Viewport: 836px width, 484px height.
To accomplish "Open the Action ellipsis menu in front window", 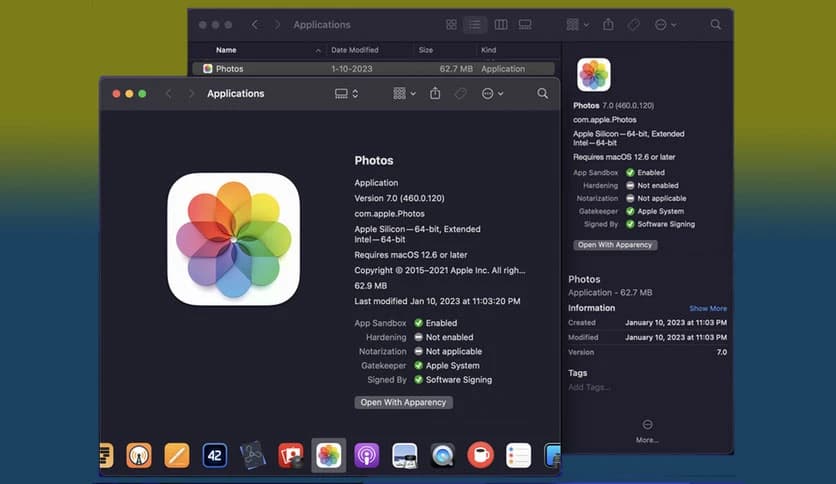I will click(x=492, y=93).
